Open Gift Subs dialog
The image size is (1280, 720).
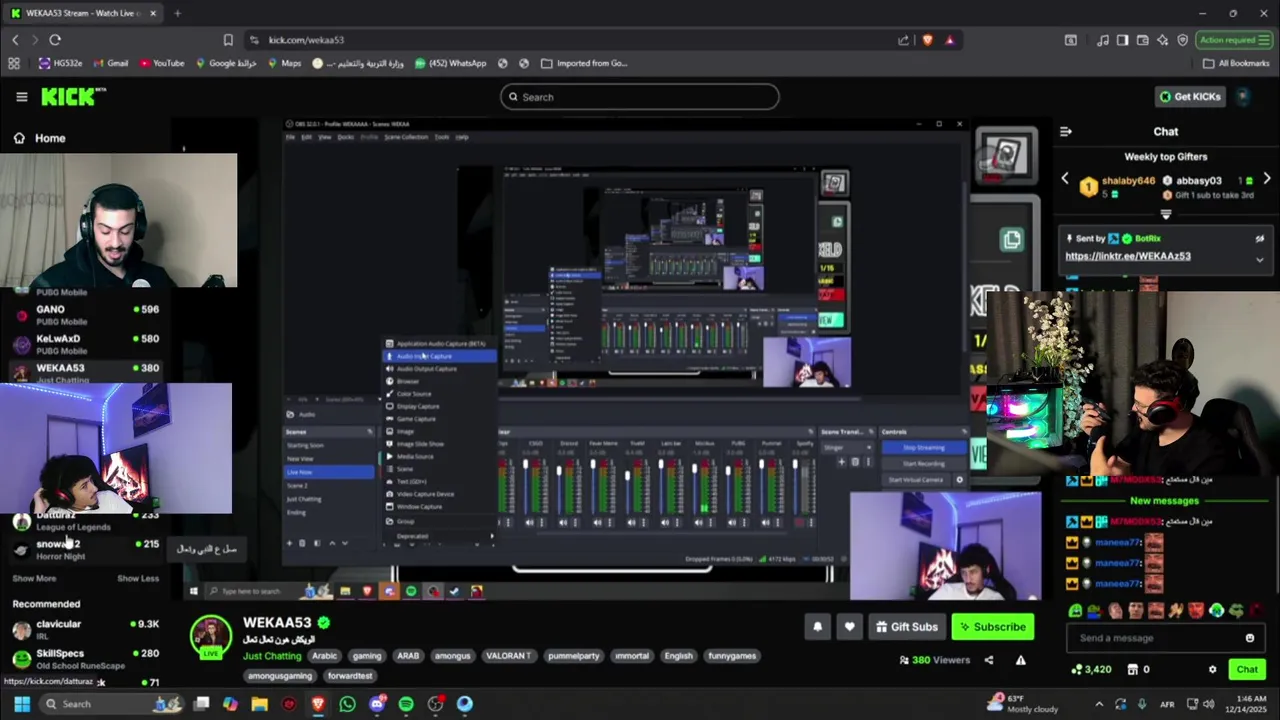coord(906,627)
